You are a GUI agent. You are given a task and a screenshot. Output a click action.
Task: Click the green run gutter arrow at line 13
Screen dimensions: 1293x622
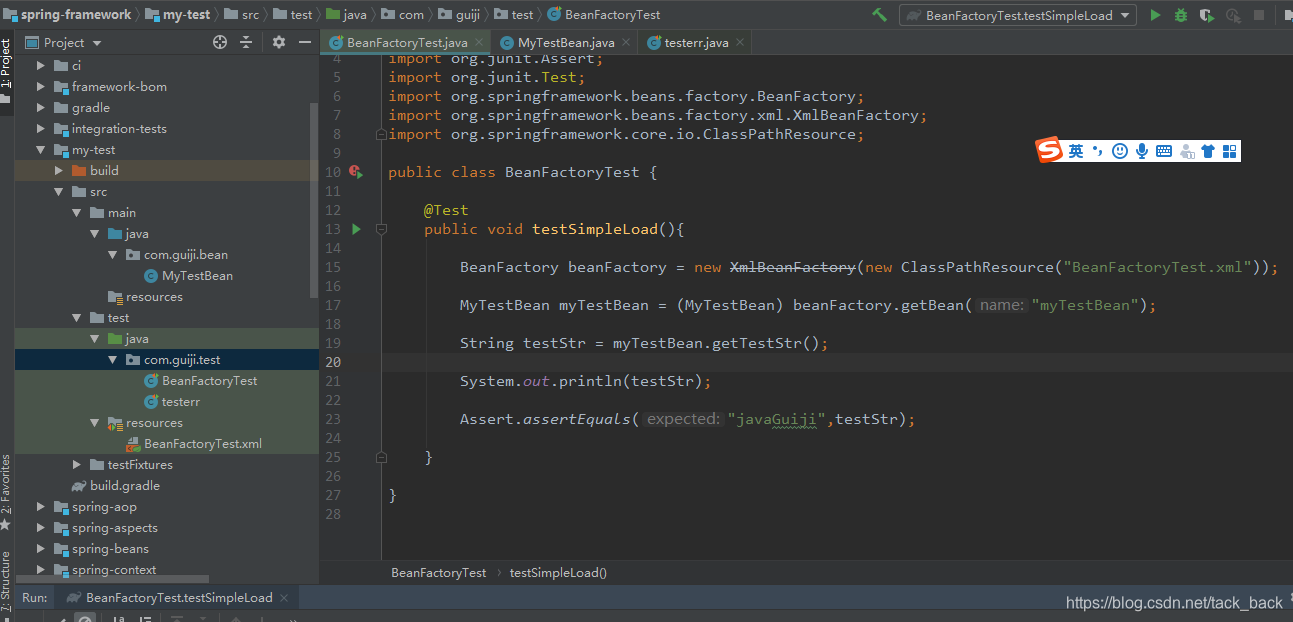[x=356, y=229]
